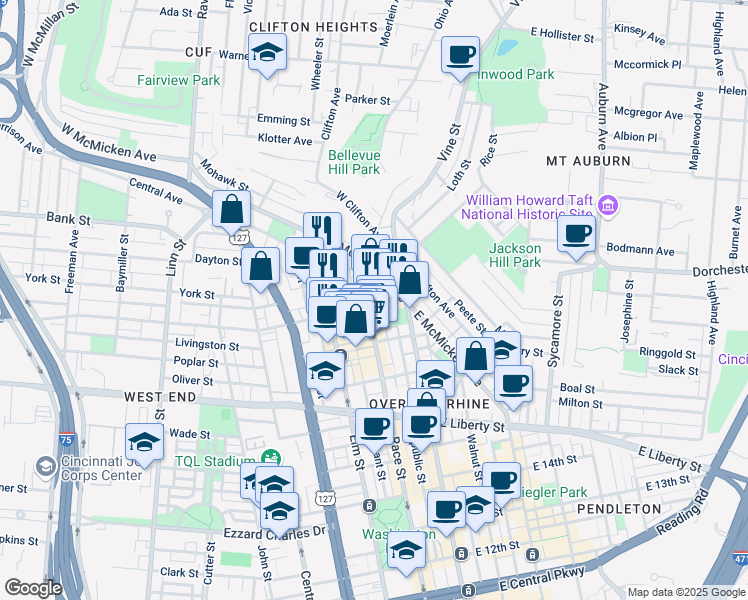
Task: Click the Dorchester street label
Action: pyautogui.click(x=720, y=270)
